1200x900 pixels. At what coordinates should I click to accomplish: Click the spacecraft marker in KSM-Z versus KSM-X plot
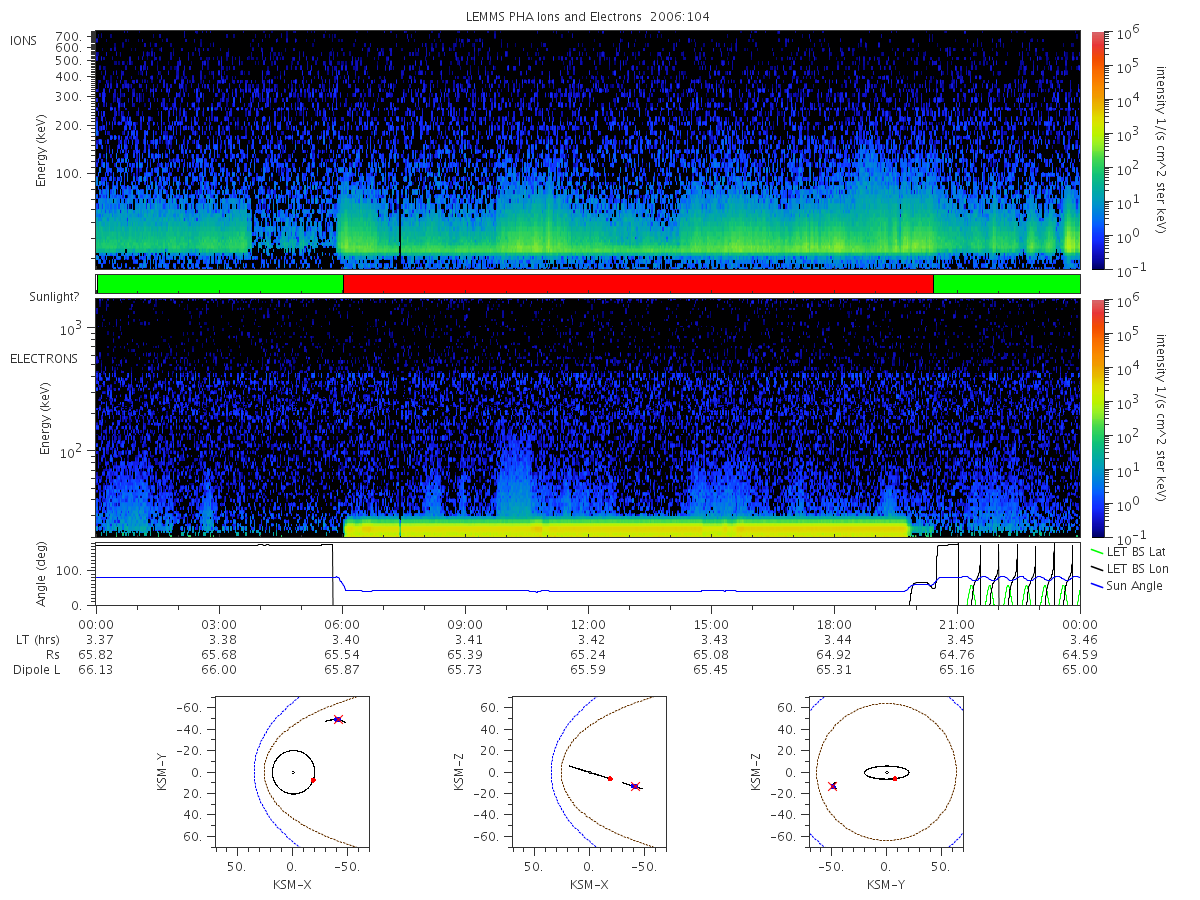[x=635, y=786]
